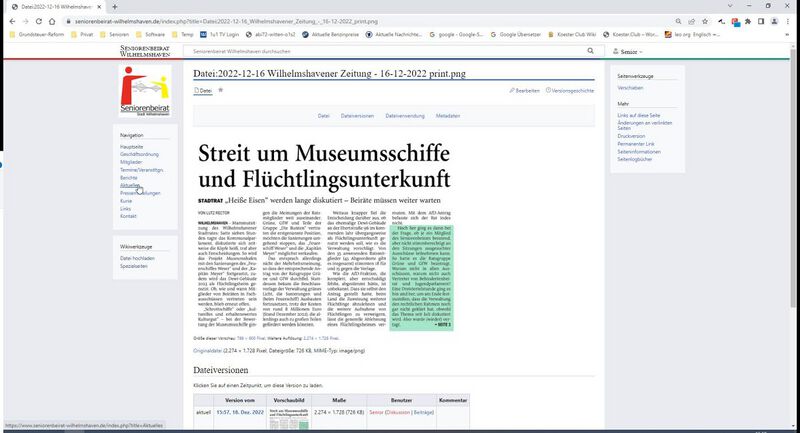The image size is (800, 433).
Task: Click Bearbeiten pencil edit link
Action: pos(525,90)
